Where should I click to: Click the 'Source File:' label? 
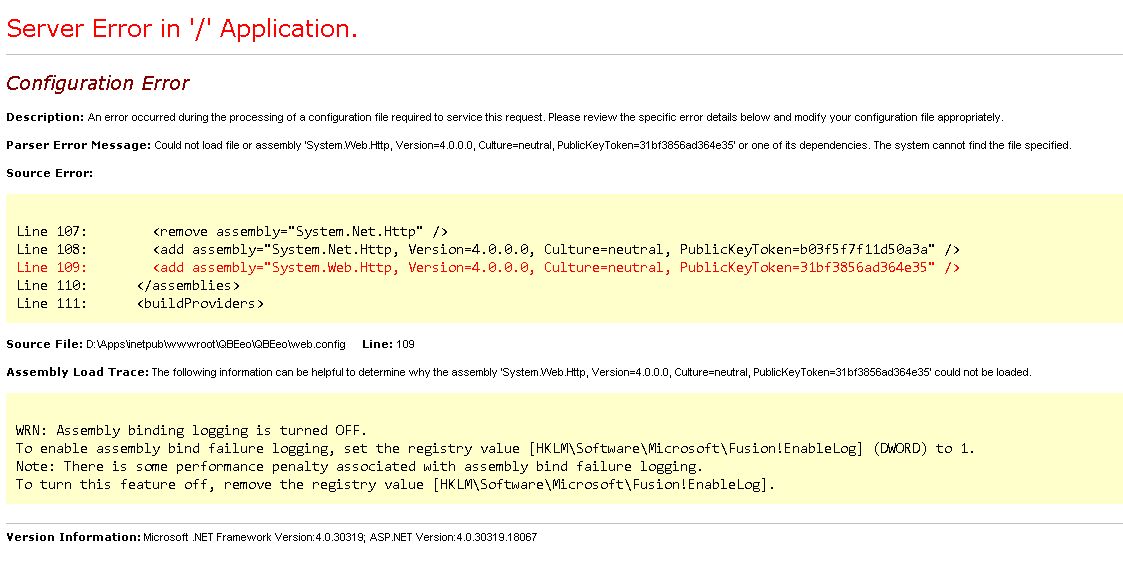[44, 344]
